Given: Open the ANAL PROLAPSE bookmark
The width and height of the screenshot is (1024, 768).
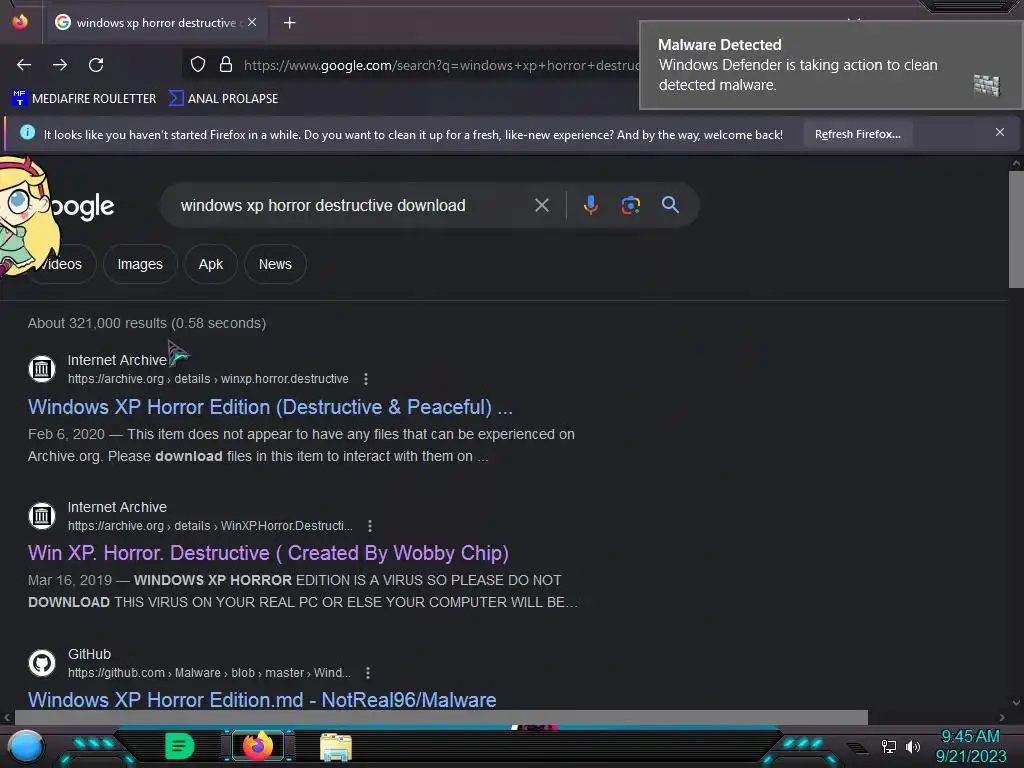Looking at the screenshot, I should tap(223, 99).
